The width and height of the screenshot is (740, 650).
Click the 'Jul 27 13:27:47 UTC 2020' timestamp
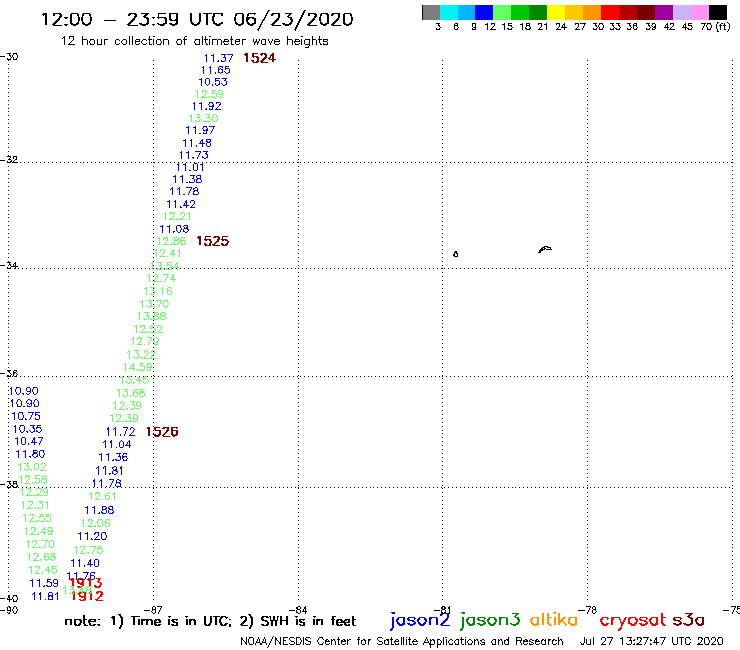(x=651, y=641)
